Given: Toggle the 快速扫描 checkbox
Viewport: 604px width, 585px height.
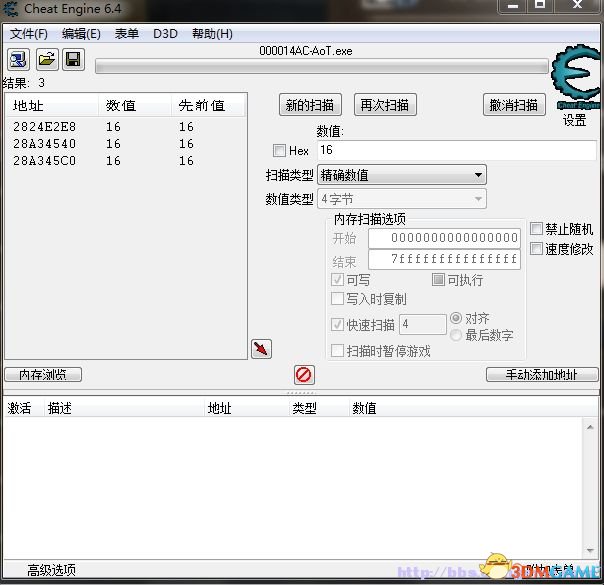Looking at the screenshot, I should [337, 325].
